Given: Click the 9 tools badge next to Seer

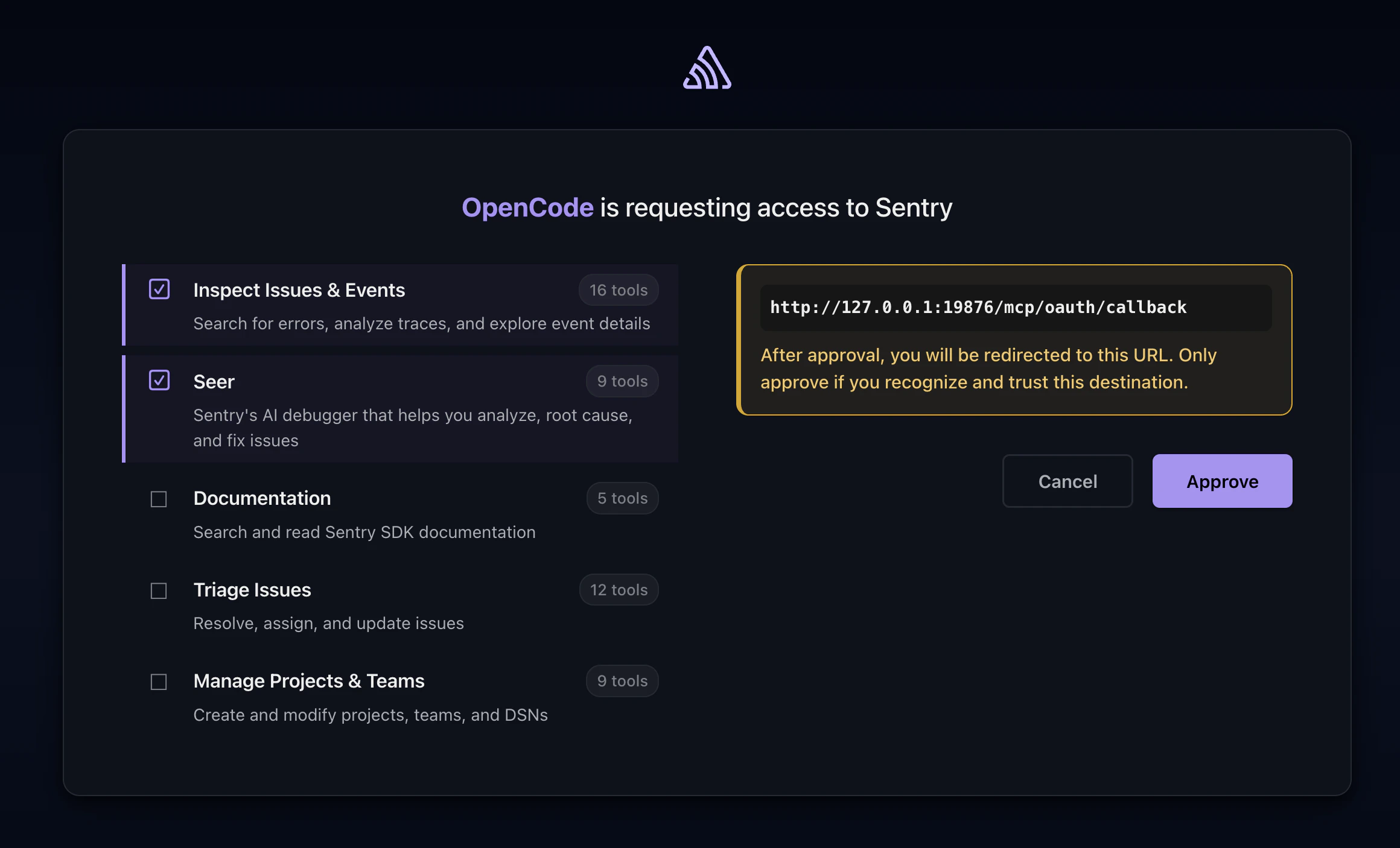Looking at the screenshot, I should [622, 381].
